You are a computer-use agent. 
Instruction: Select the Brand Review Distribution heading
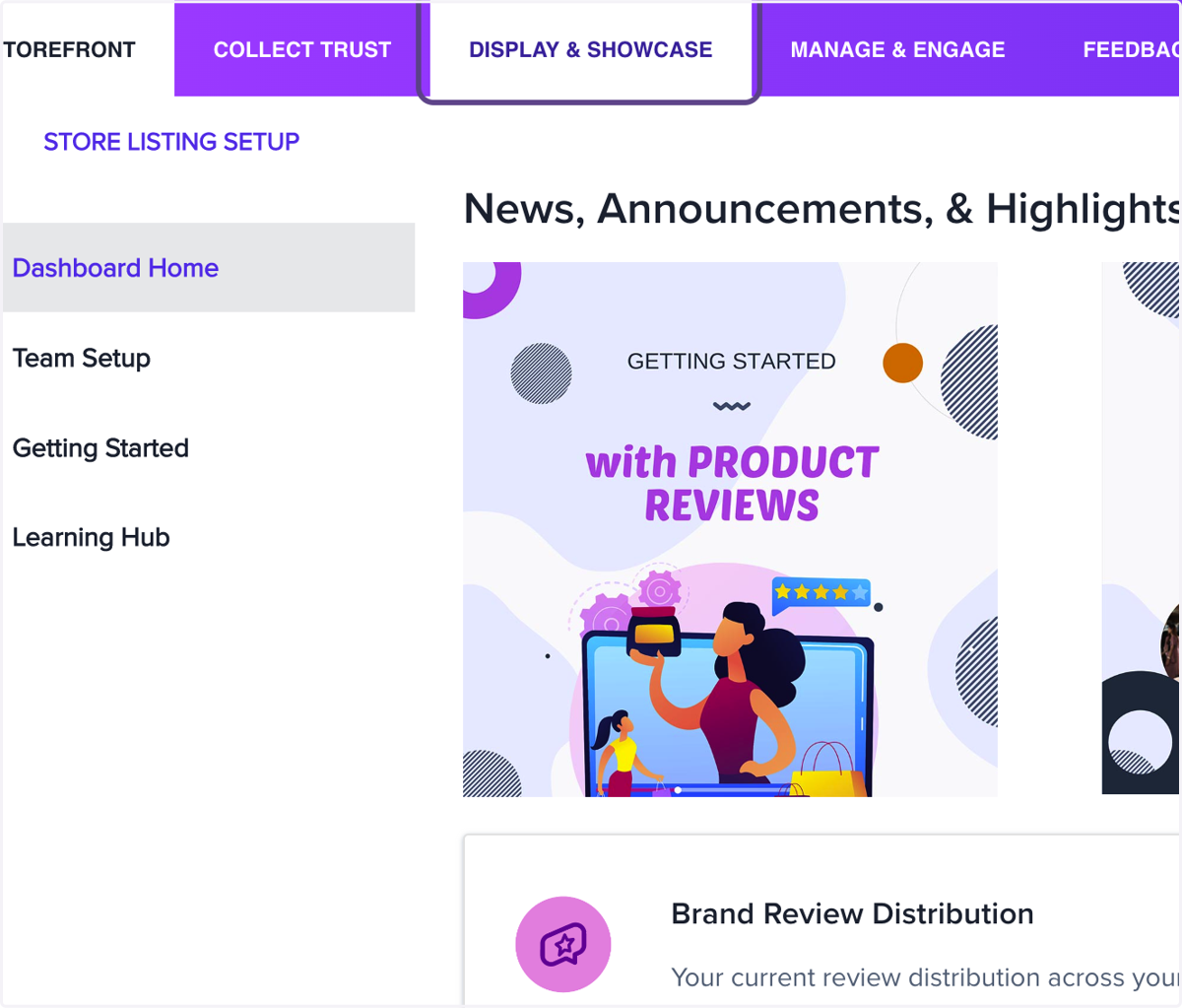coord(852,914)
